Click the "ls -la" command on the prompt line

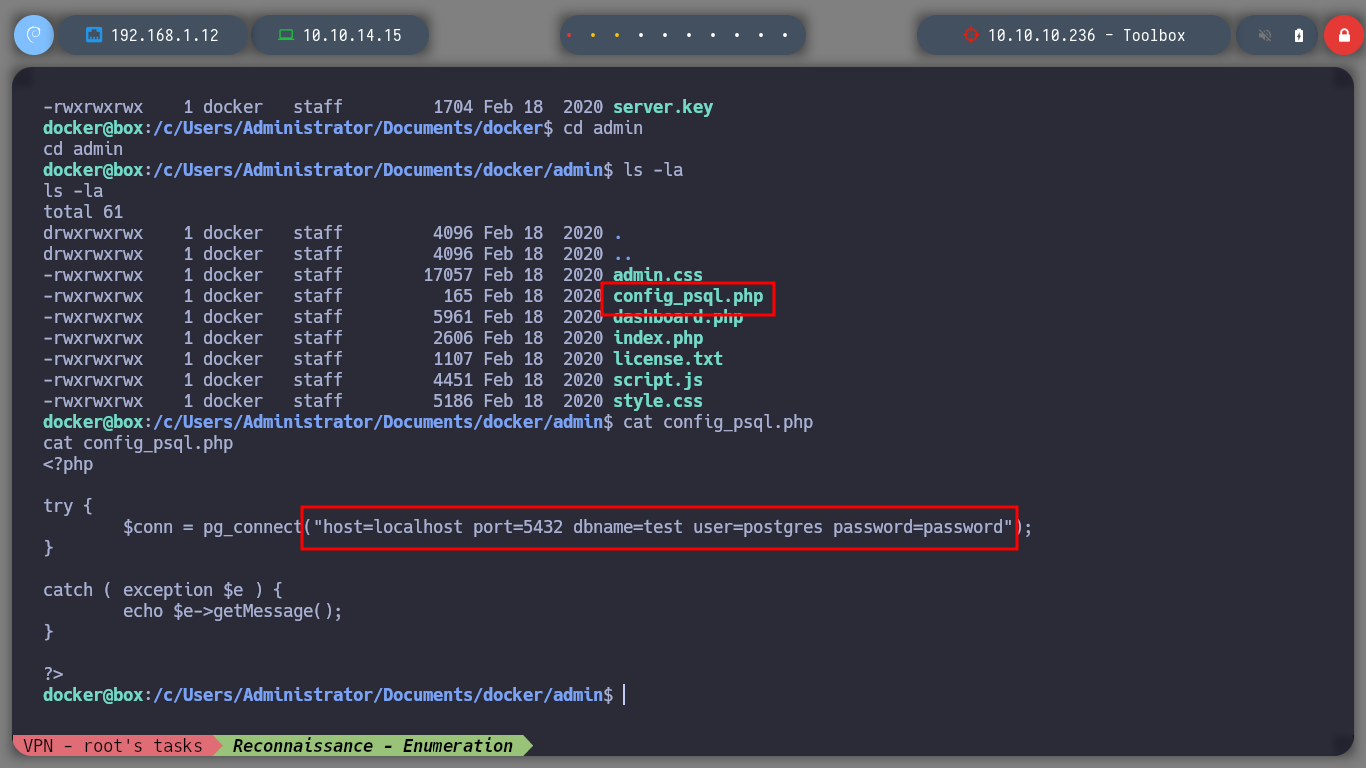pos(653,170)
